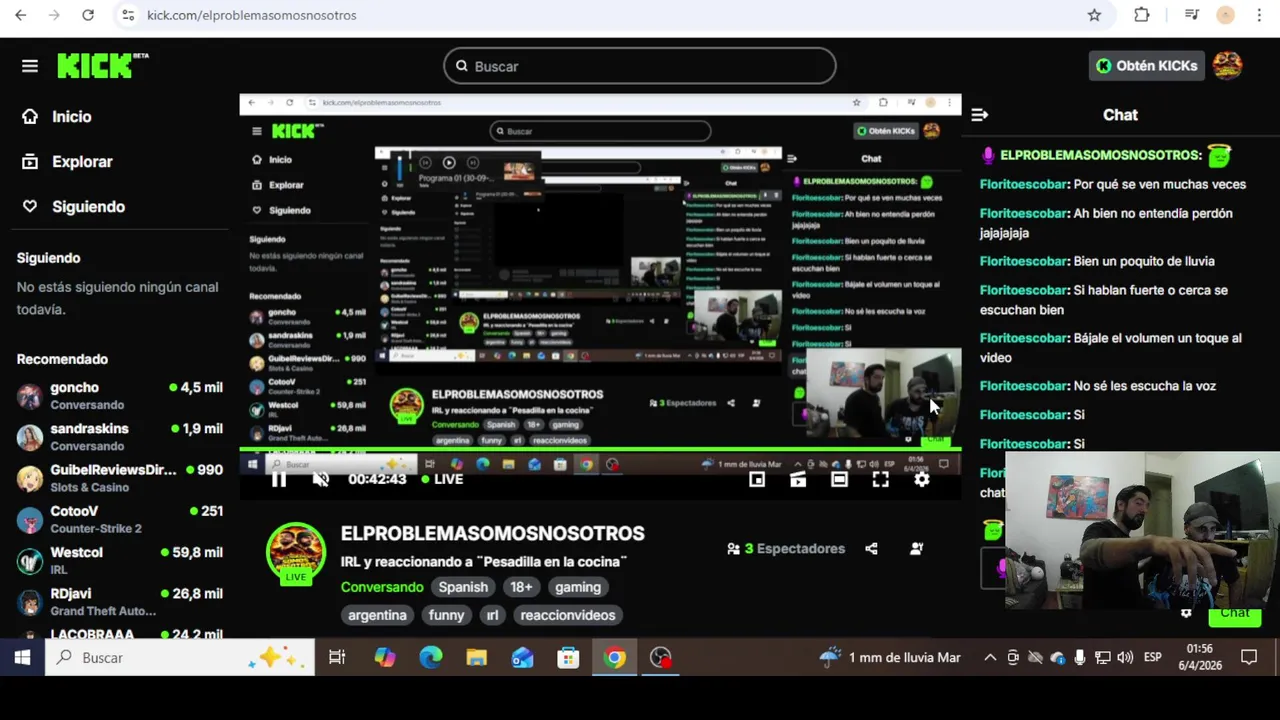Select the irl tag
Image resolution: width=1280 pixels, height=720 pixels.
[x=492, y=615]
